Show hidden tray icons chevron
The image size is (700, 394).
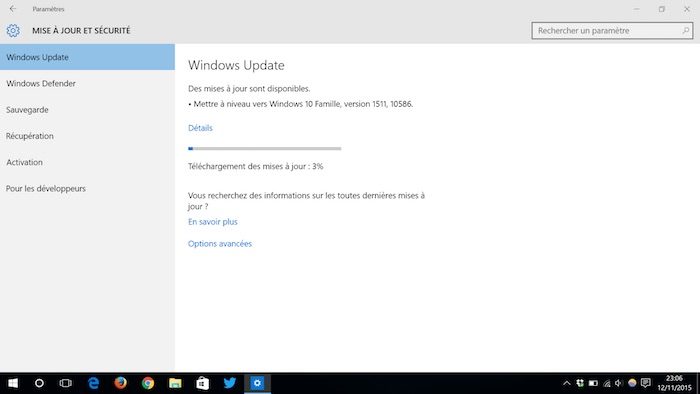coord(567,383)
